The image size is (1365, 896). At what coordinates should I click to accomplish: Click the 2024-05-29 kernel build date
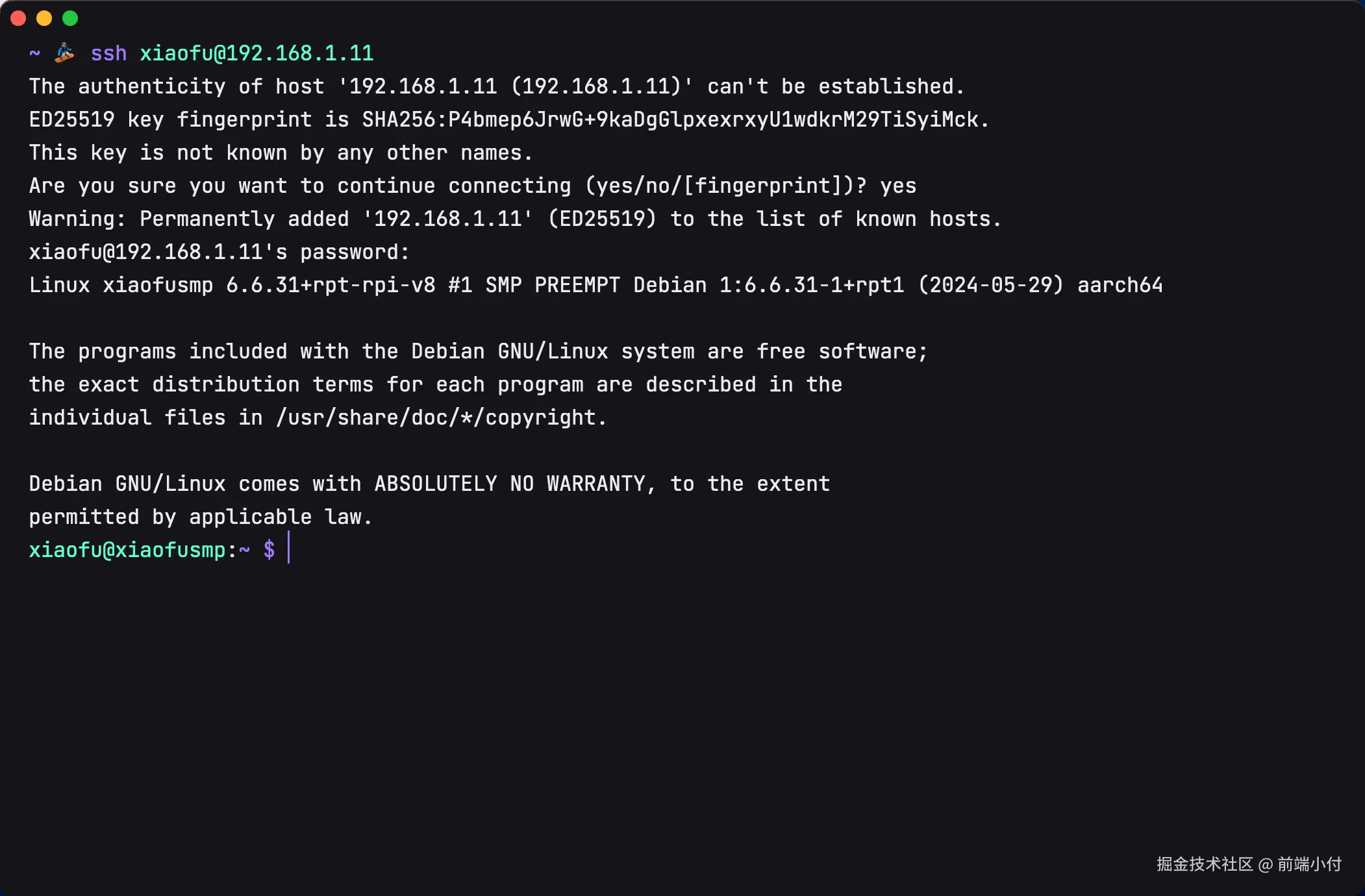tap(991, 285)
